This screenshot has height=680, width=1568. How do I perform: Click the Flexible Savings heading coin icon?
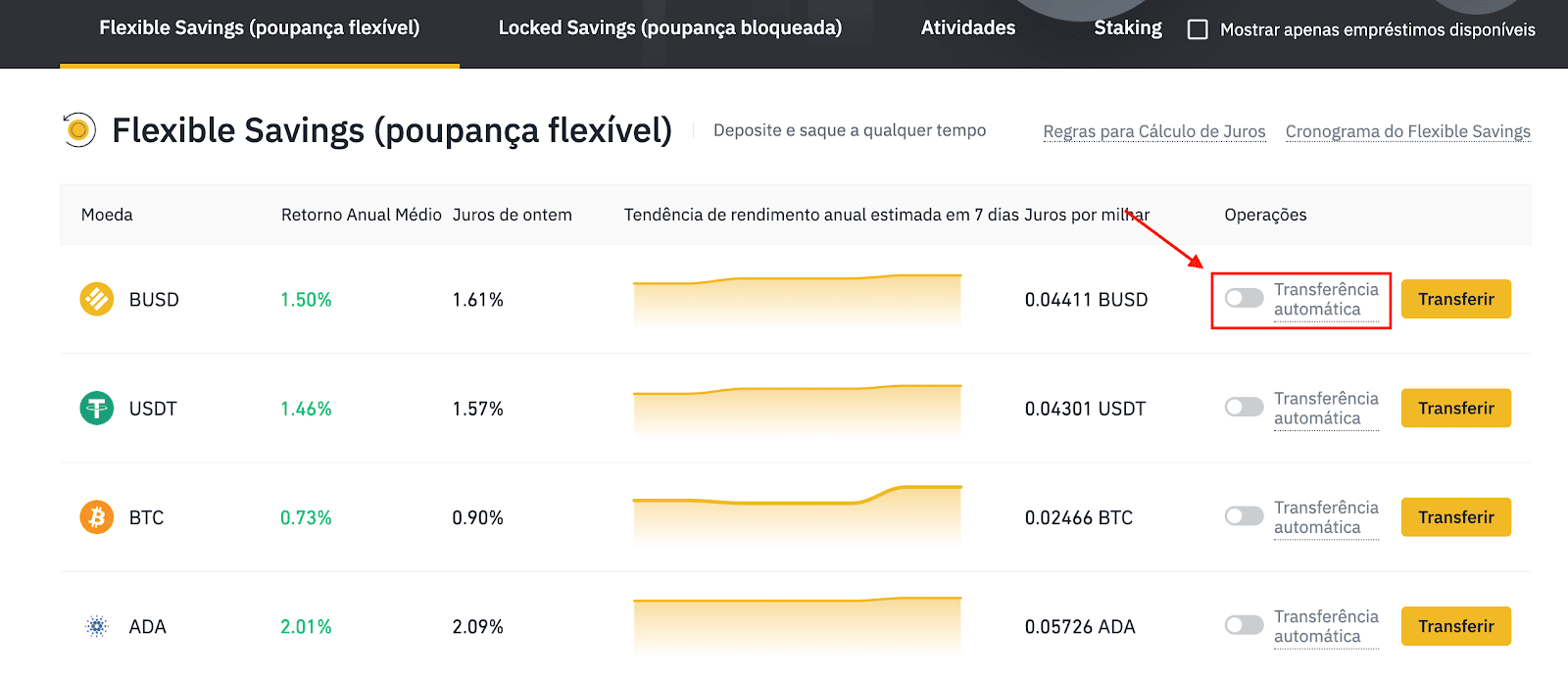[x=78, y=129]
